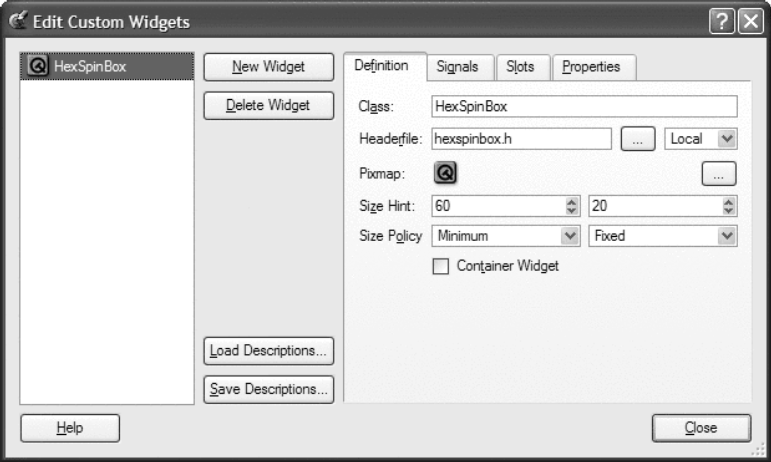771x462 pixels.
Task: Click the Qt pixmap preview icon
Action: click(x=445, y=172)
